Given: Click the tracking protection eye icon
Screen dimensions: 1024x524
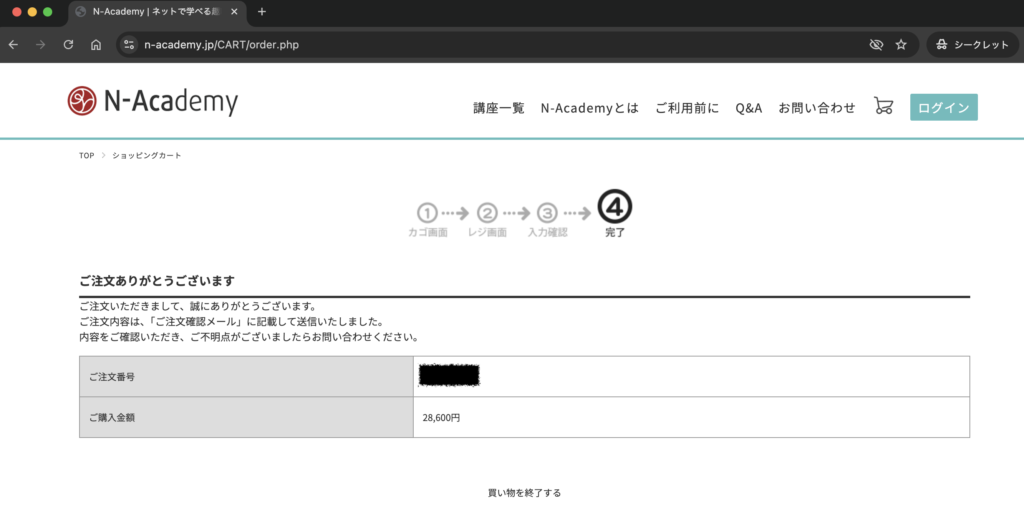Looking at the screenshot, I should click(876, 45).
